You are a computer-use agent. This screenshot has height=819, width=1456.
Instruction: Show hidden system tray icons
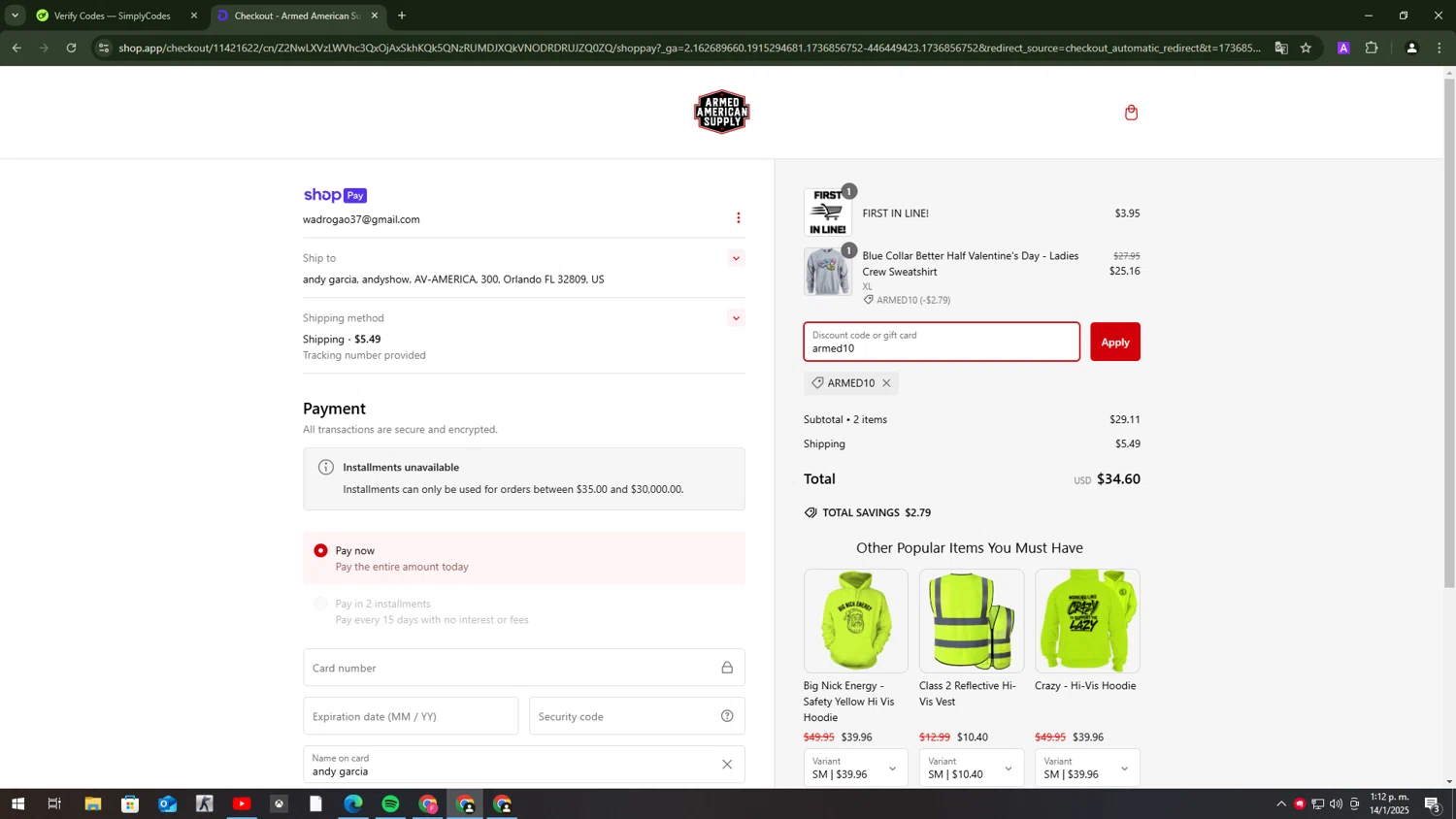pos(1280,804)
